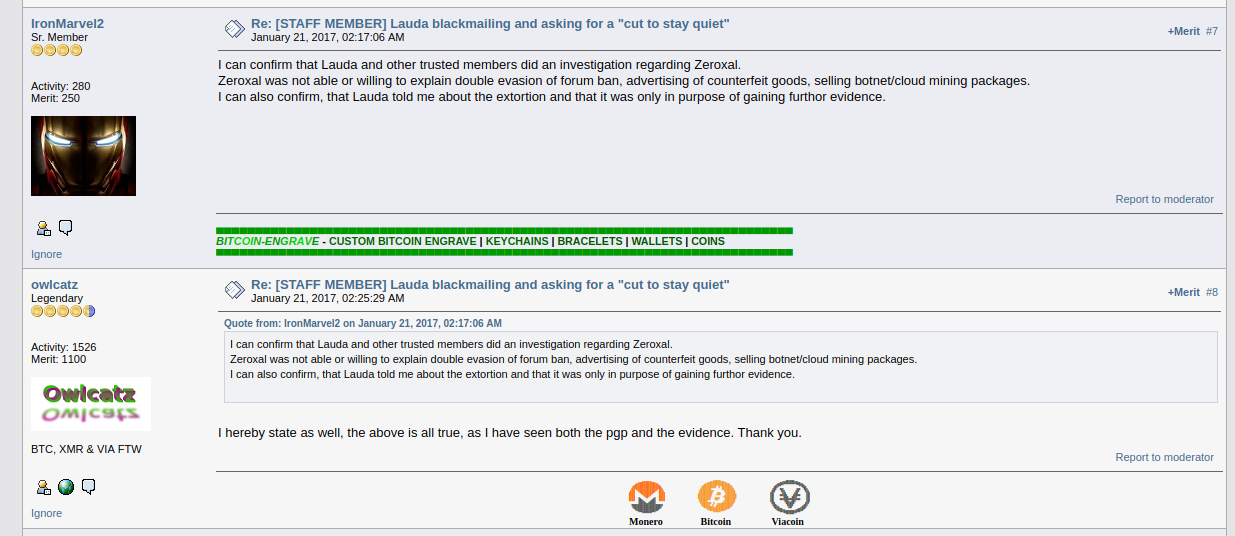The height and width of the screenshot is (536, 1235).
Task: Open IronMarvel2 Iron Man avatar image
Action: tap(83, 156)
